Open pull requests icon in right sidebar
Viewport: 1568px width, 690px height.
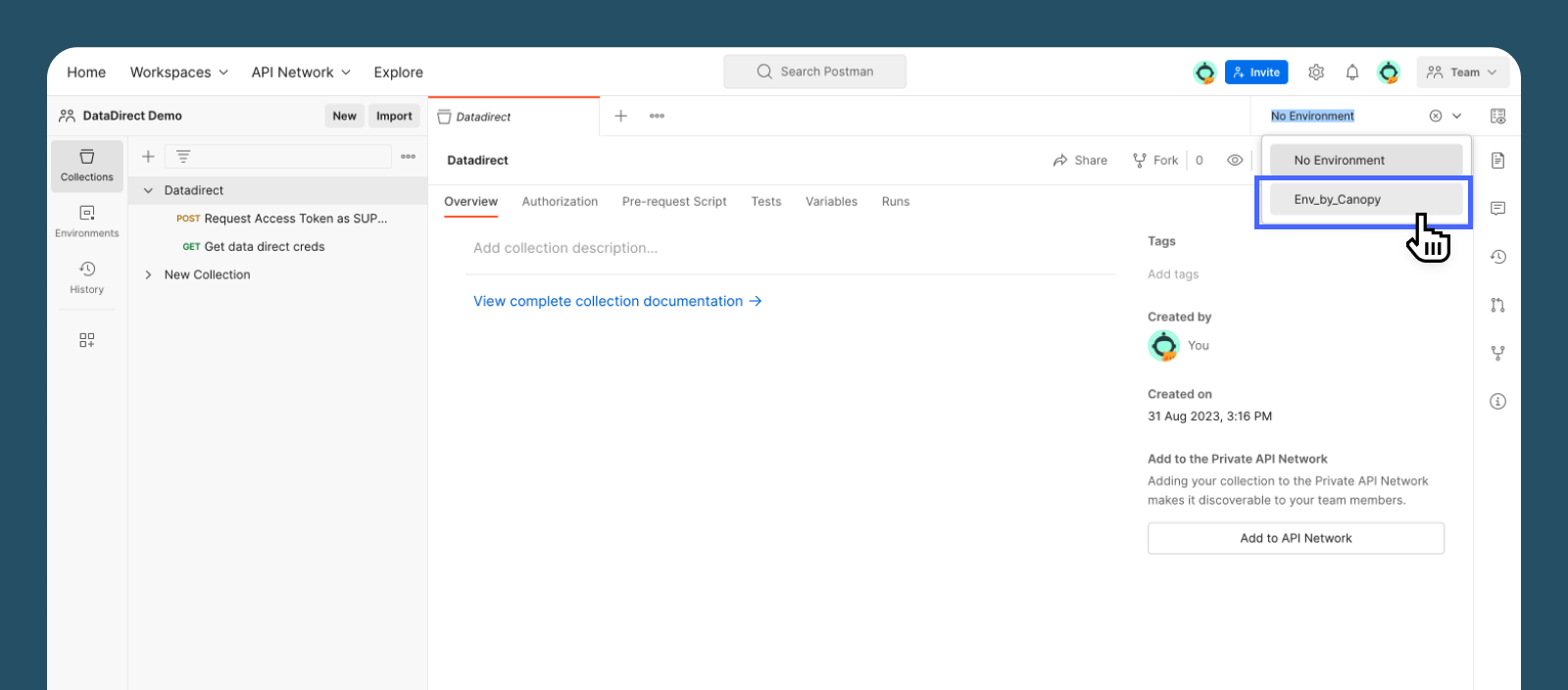point(1497,305)
